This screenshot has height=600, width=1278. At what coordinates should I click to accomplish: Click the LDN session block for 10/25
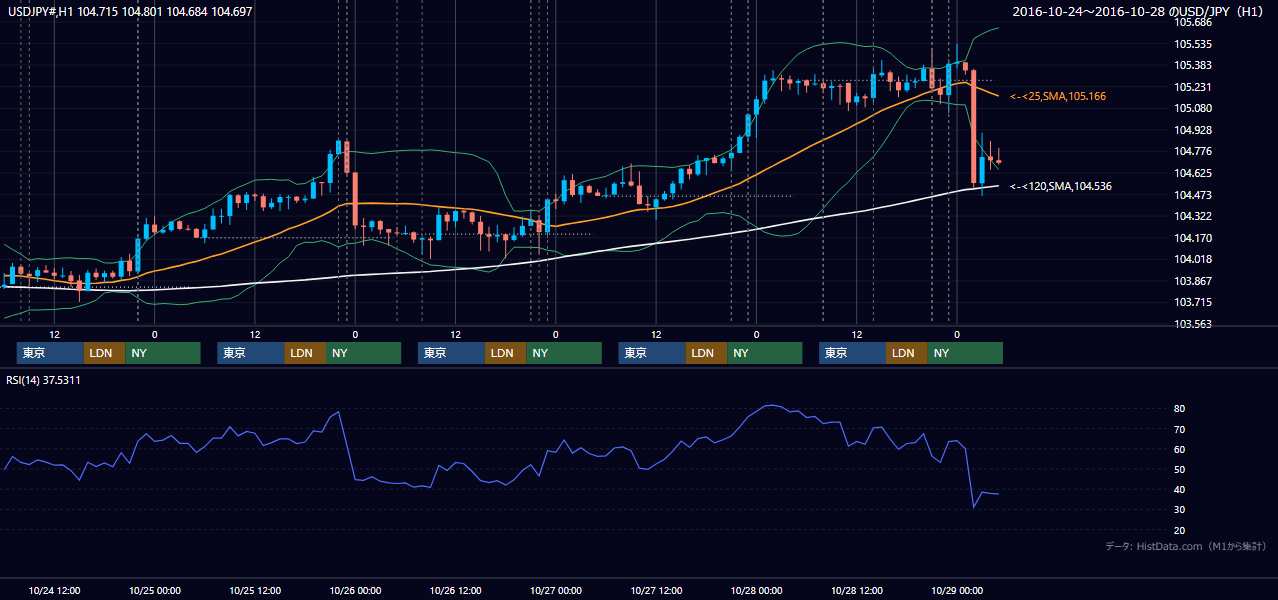tap(305, 353)
